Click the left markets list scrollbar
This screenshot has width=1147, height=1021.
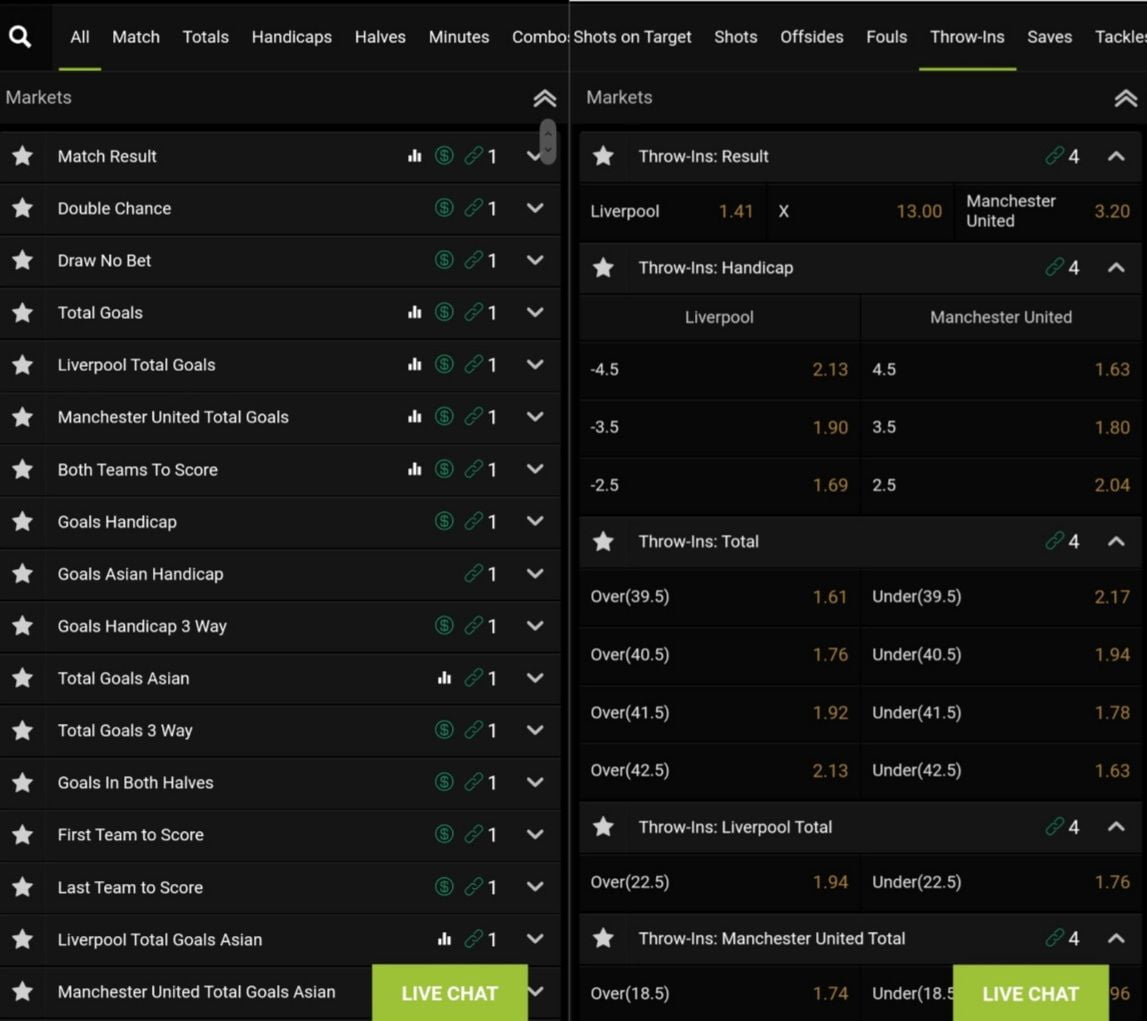[547, 142]
